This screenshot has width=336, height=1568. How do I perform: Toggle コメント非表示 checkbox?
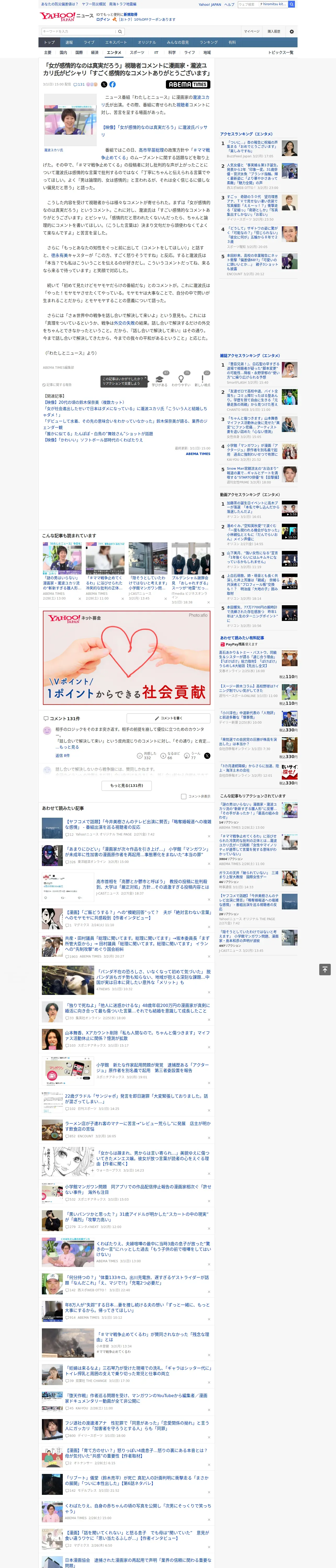[183, 796]
